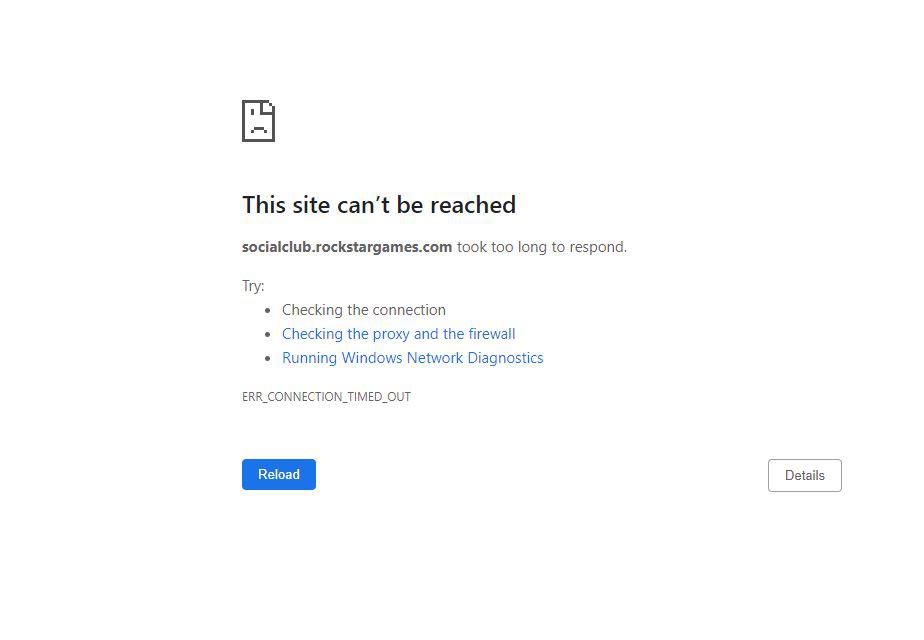Click the 'This site can't be reached' heading
The image size is (924, 640).
(x=379, y=205)
